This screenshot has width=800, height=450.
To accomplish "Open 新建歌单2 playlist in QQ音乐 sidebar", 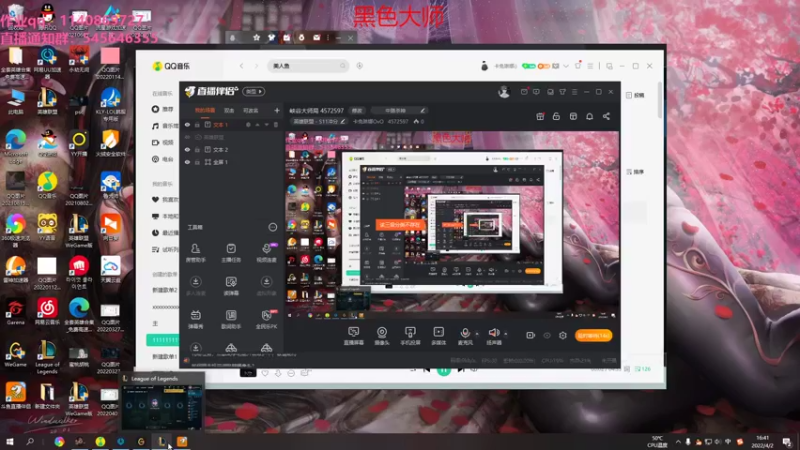I will [x=164, y=290].
